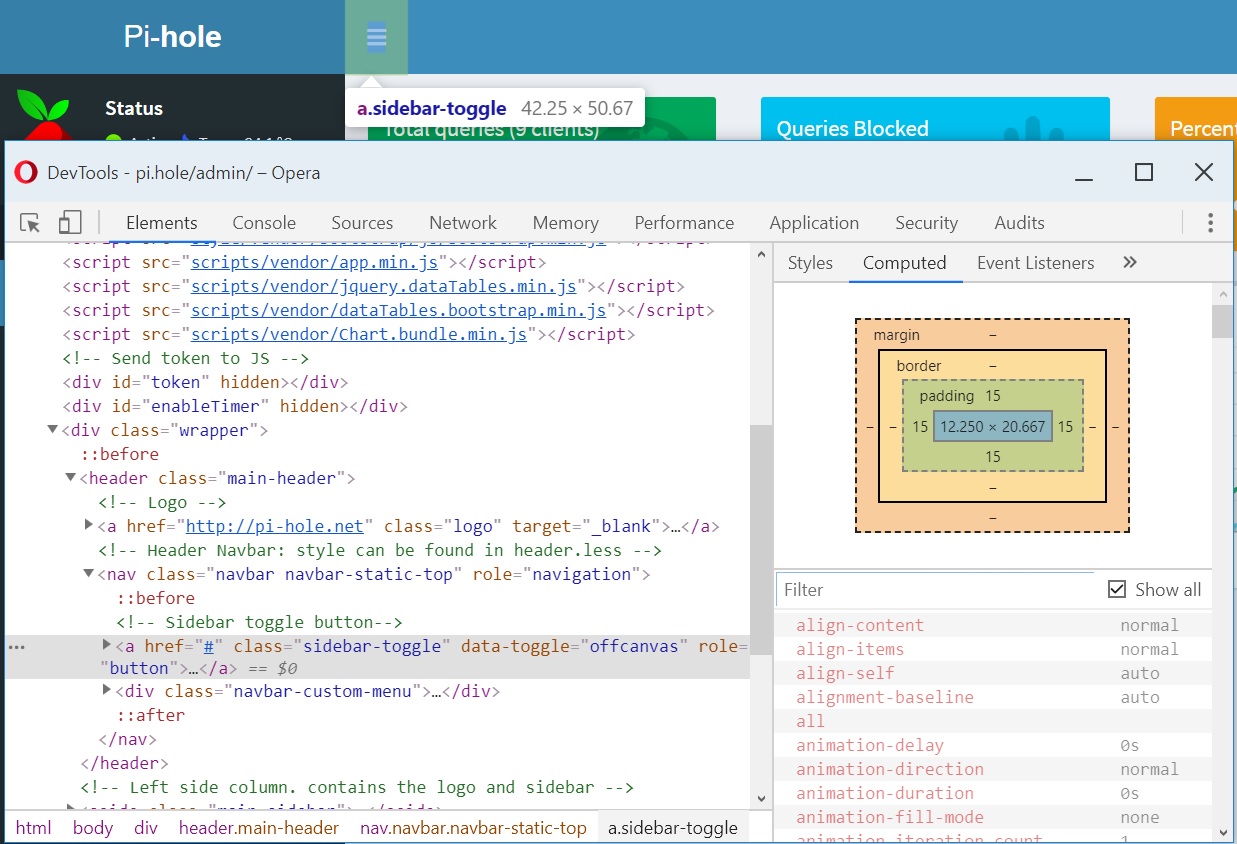1237x844 pixels.
Task: Open the DevTools three-dot customization menu
Action: pos(1210,222)
